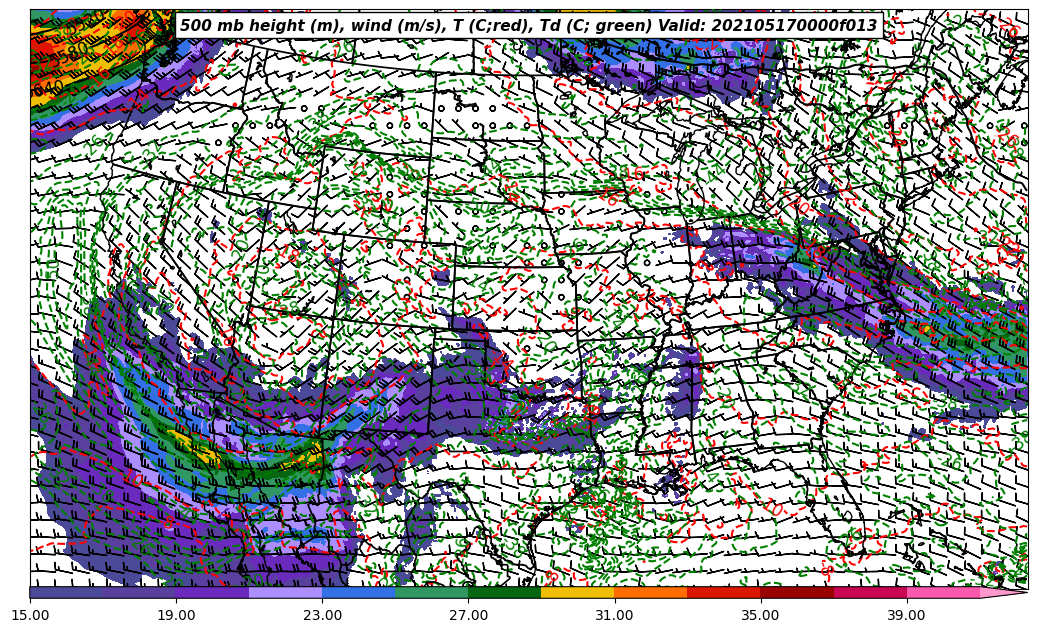Viewport: 1037px width, 632px height.
Task: Pick the bright red colorbar segment
Action: [x=723, y=593]
